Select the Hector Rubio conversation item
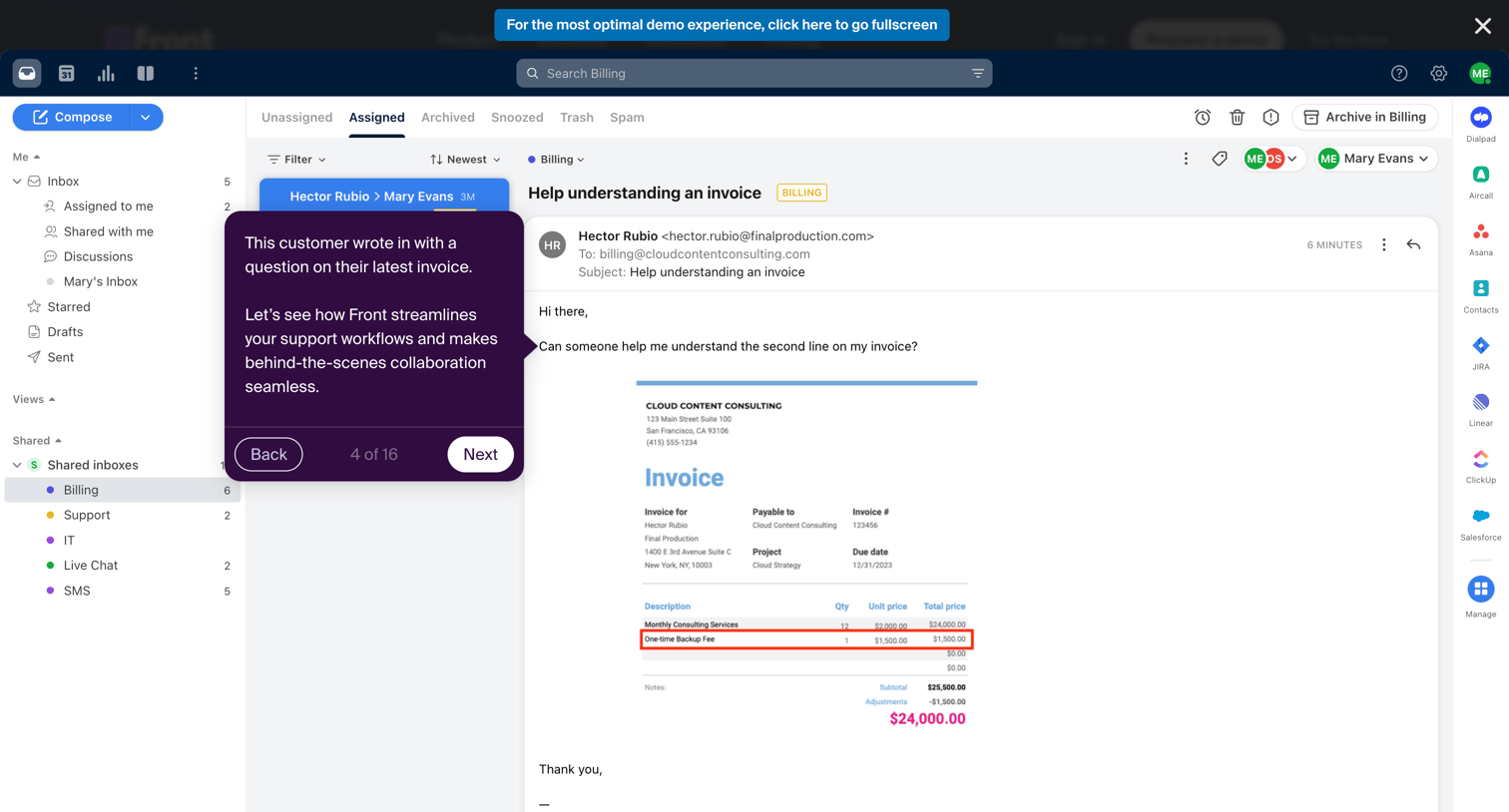Viewport: 1509px width, 812px height. click(384, 196)
